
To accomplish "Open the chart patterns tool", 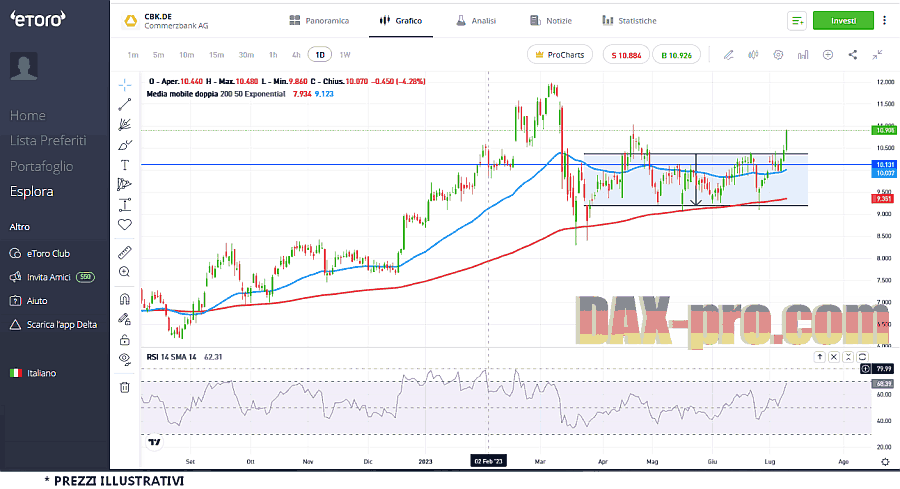I will 125,184.
